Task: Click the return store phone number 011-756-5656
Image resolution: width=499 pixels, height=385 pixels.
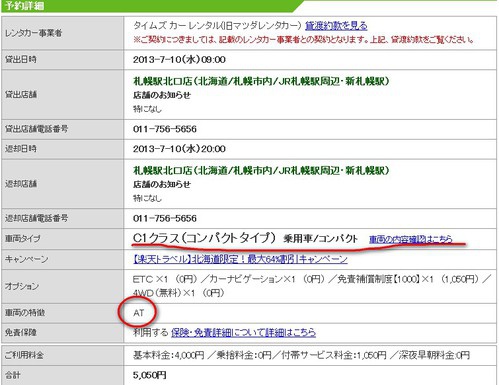Action: coord(165,218)
